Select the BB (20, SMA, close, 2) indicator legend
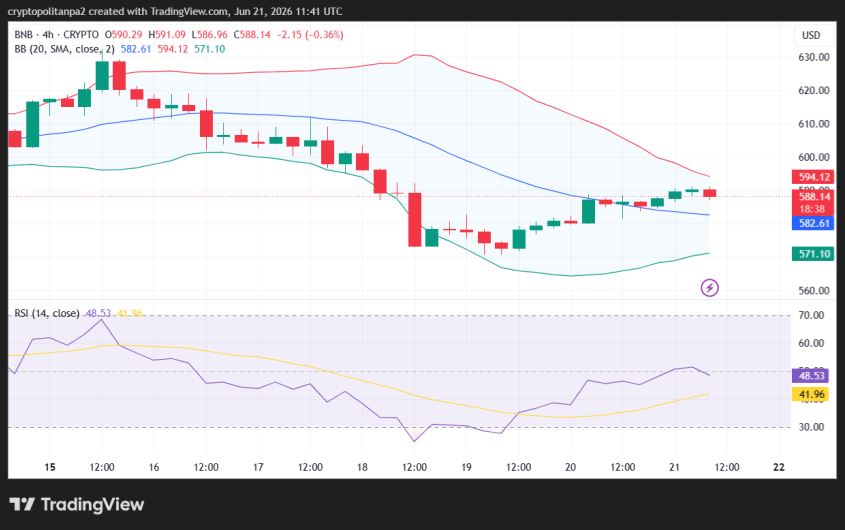 [64, 49]
